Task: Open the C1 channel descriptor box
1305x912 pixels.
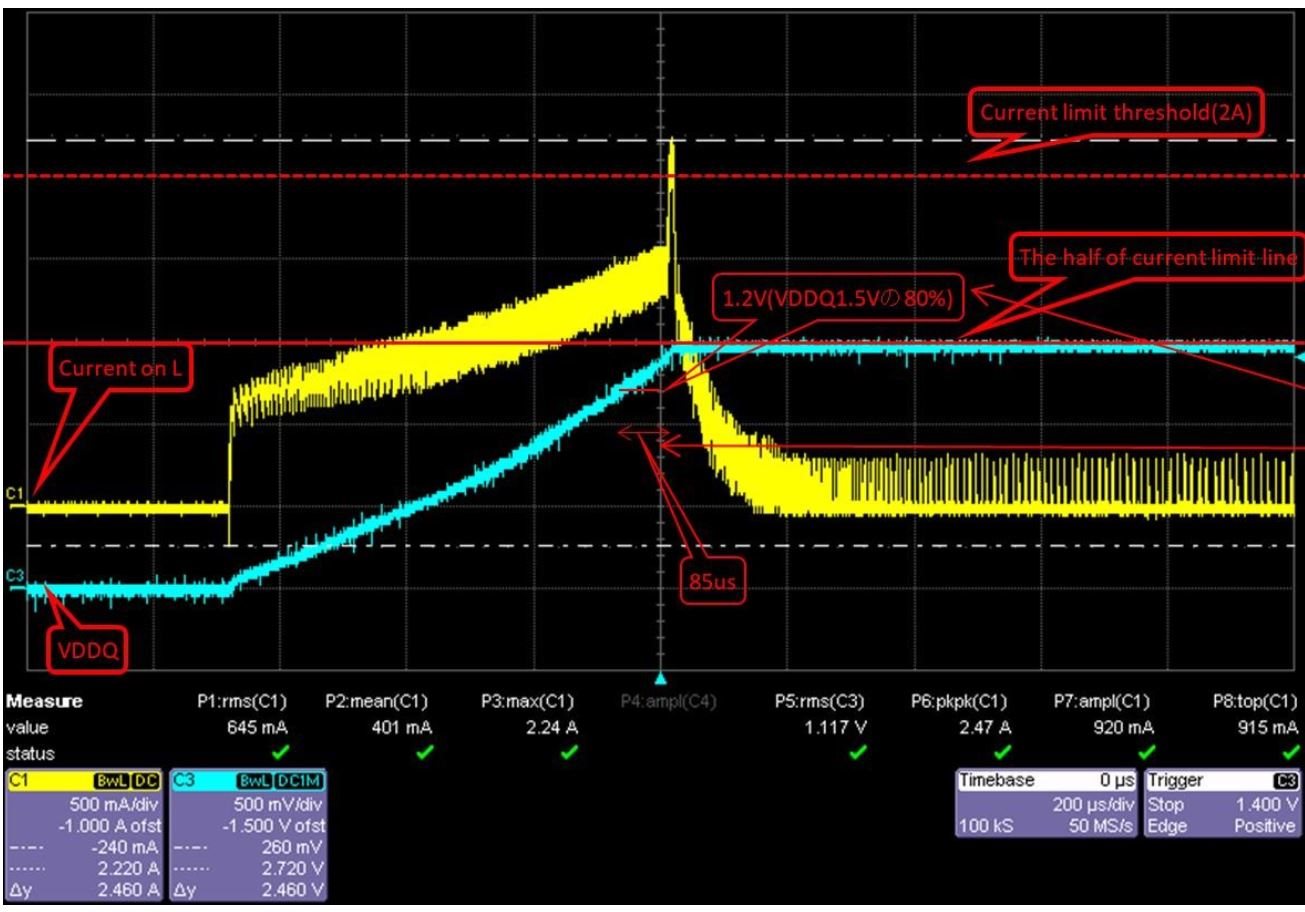Action: tap(86, 834)
